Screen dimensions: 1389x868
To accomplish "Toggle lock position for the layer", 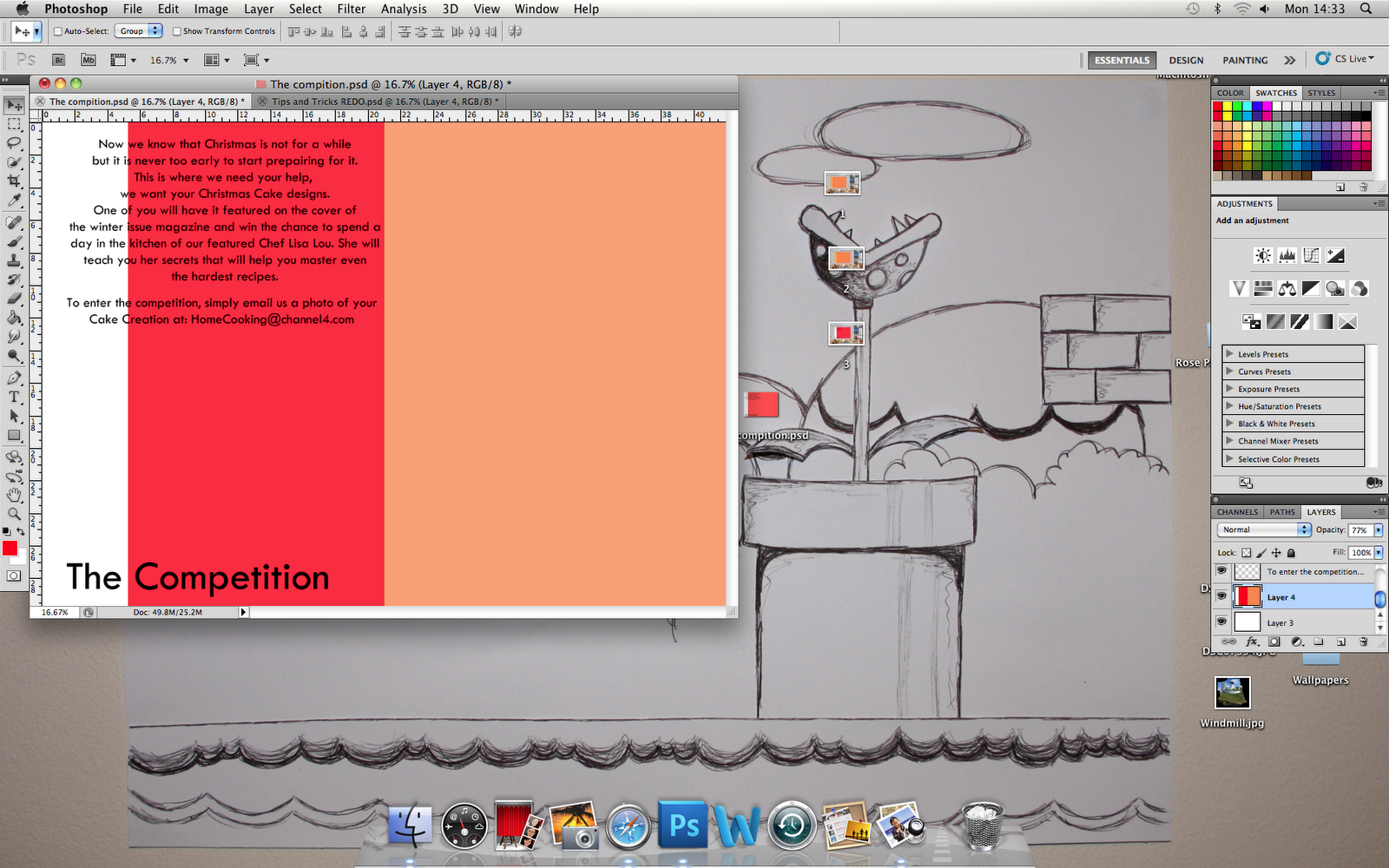I will point(1276,553).
